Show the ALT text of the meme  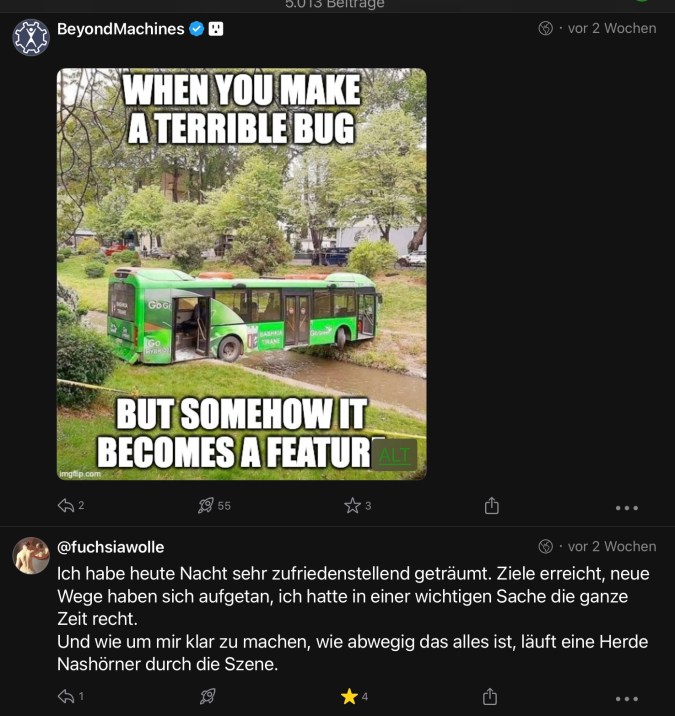tap(395, 456)
